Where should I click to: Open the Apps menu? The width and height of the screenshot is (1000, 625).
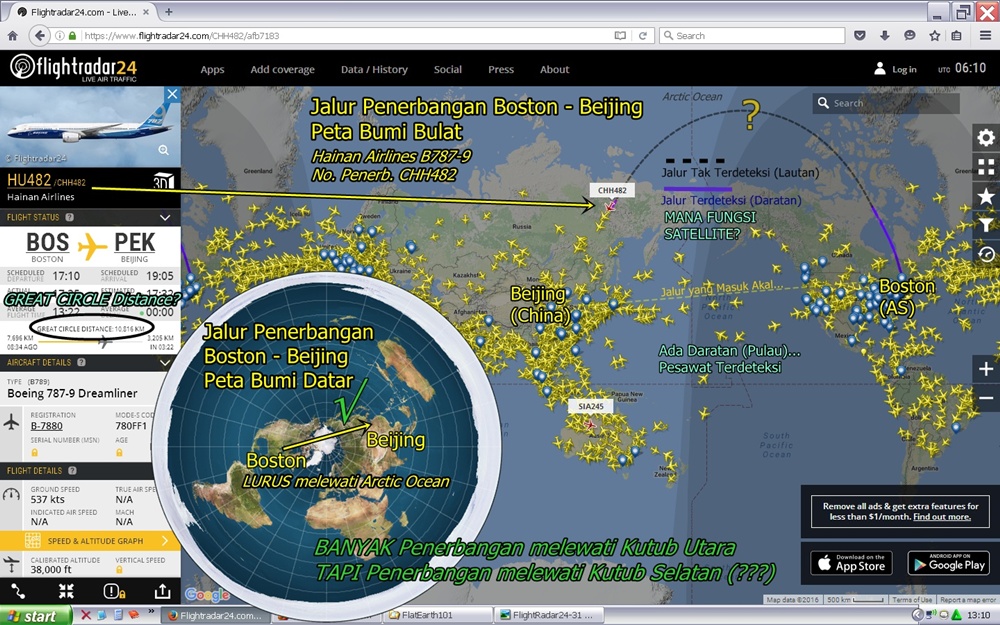(212, 70)
